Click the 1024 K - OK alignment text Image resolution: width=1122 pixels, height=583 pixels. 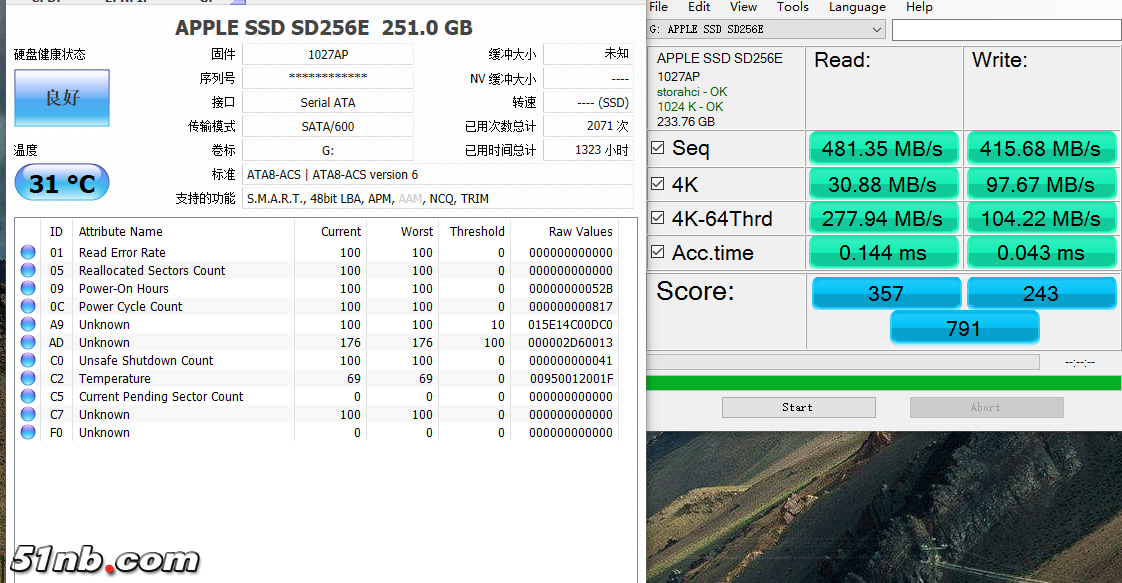coord(691,107)
